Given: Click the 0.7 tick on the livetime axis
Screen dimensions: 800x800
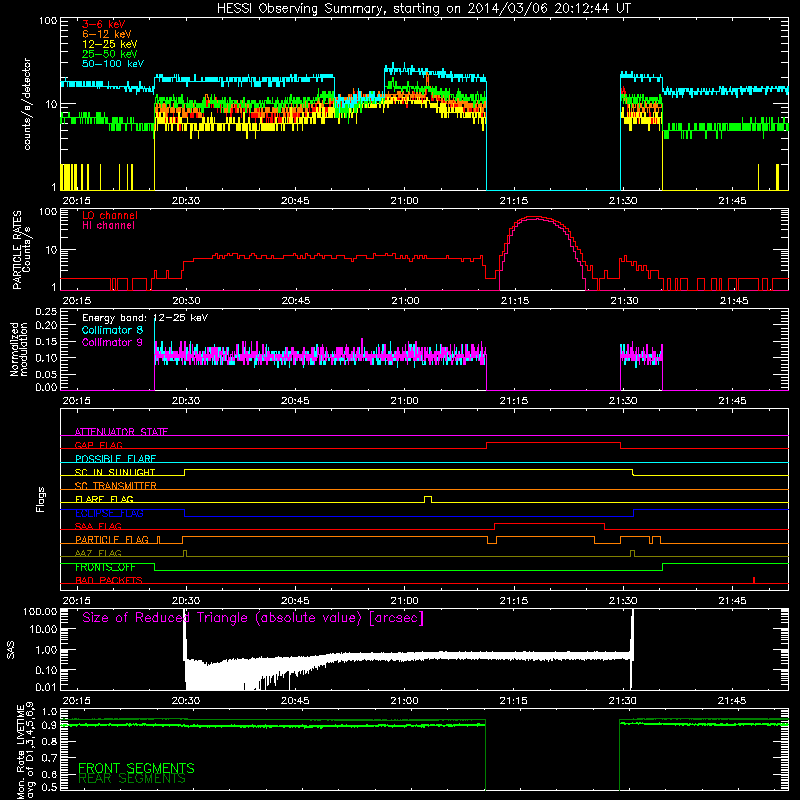Looking at the screenshot, I should point(49,758).
